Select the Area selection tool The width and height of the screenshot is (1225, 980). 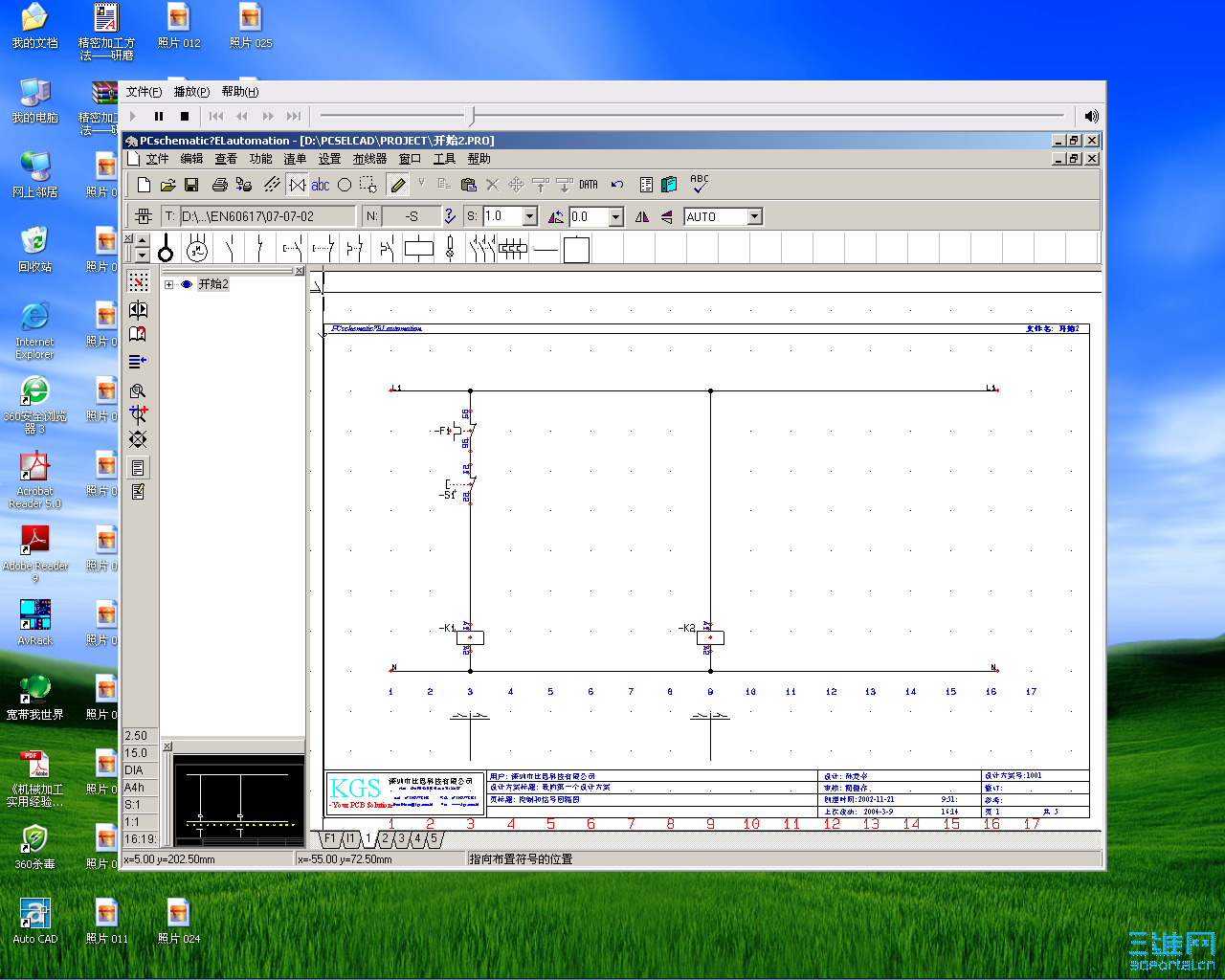click(368, 185)
